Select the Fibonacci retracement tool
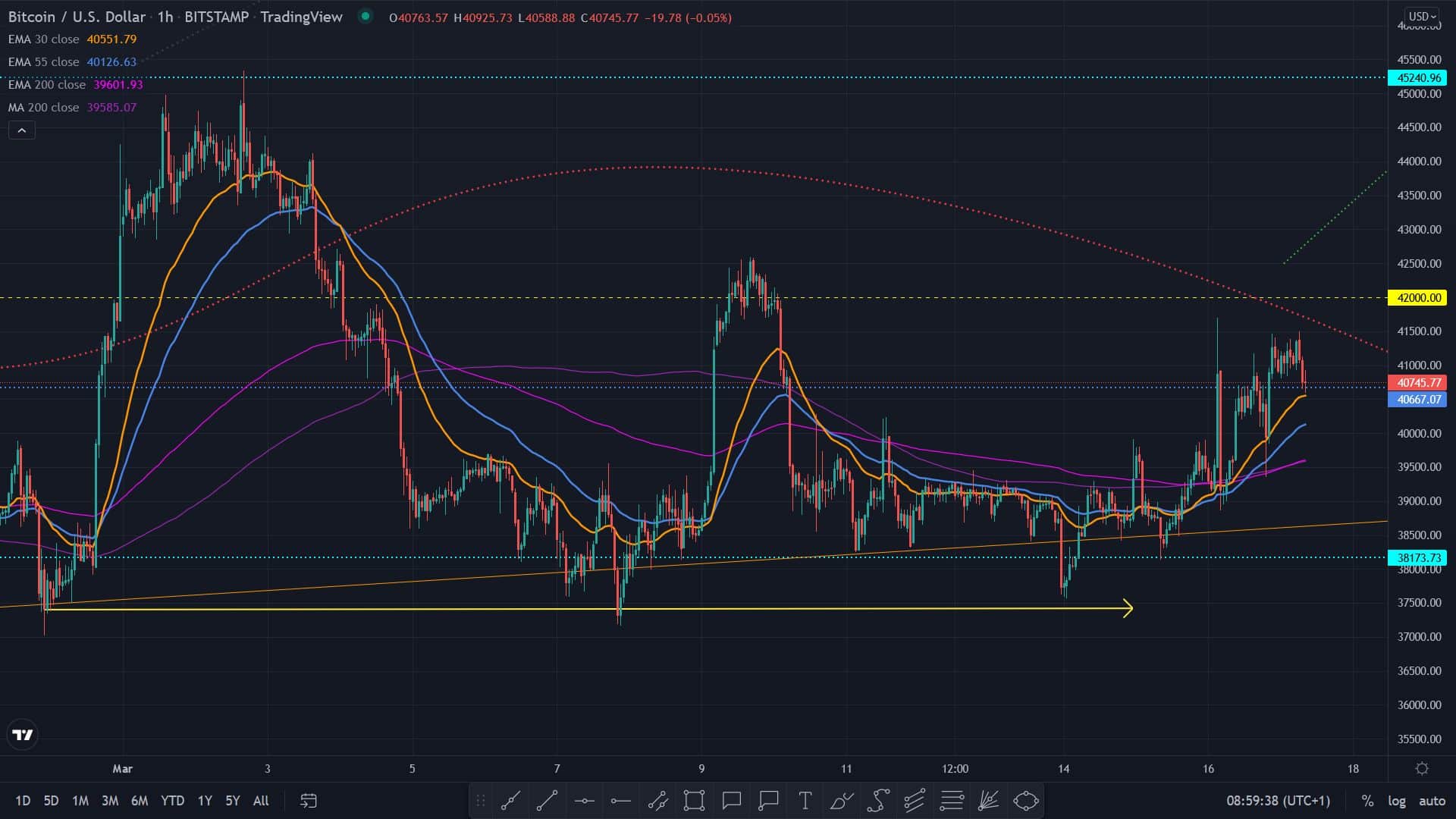The image size is (1456, 819). pyautogui.click(x=952, y=800)
